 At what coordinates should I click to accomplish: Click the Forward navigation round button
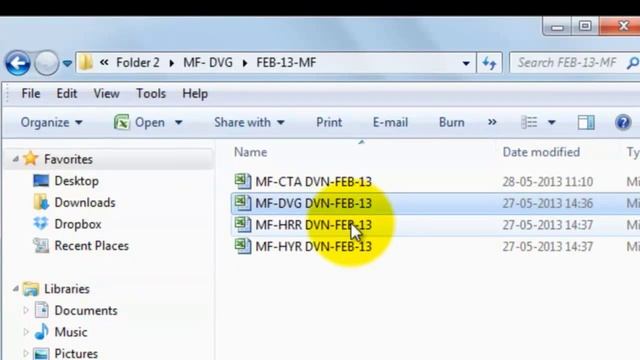(46, 63)
